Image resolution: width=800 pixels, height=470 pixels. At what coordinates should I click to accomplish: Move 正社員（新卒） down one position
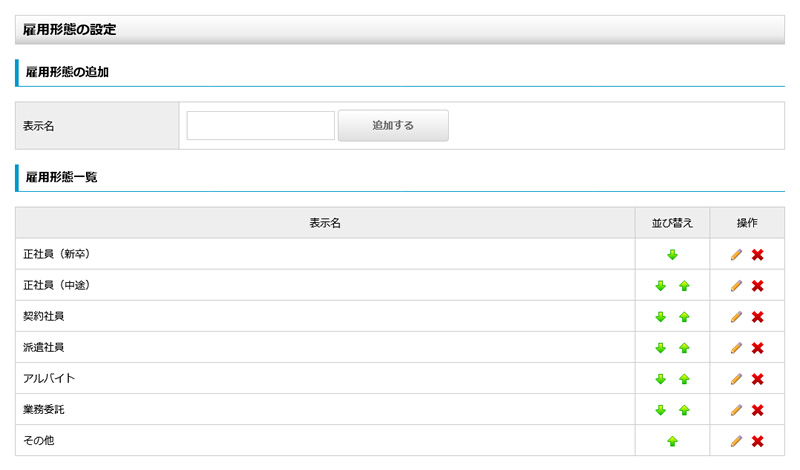click(x=672, y=255)
